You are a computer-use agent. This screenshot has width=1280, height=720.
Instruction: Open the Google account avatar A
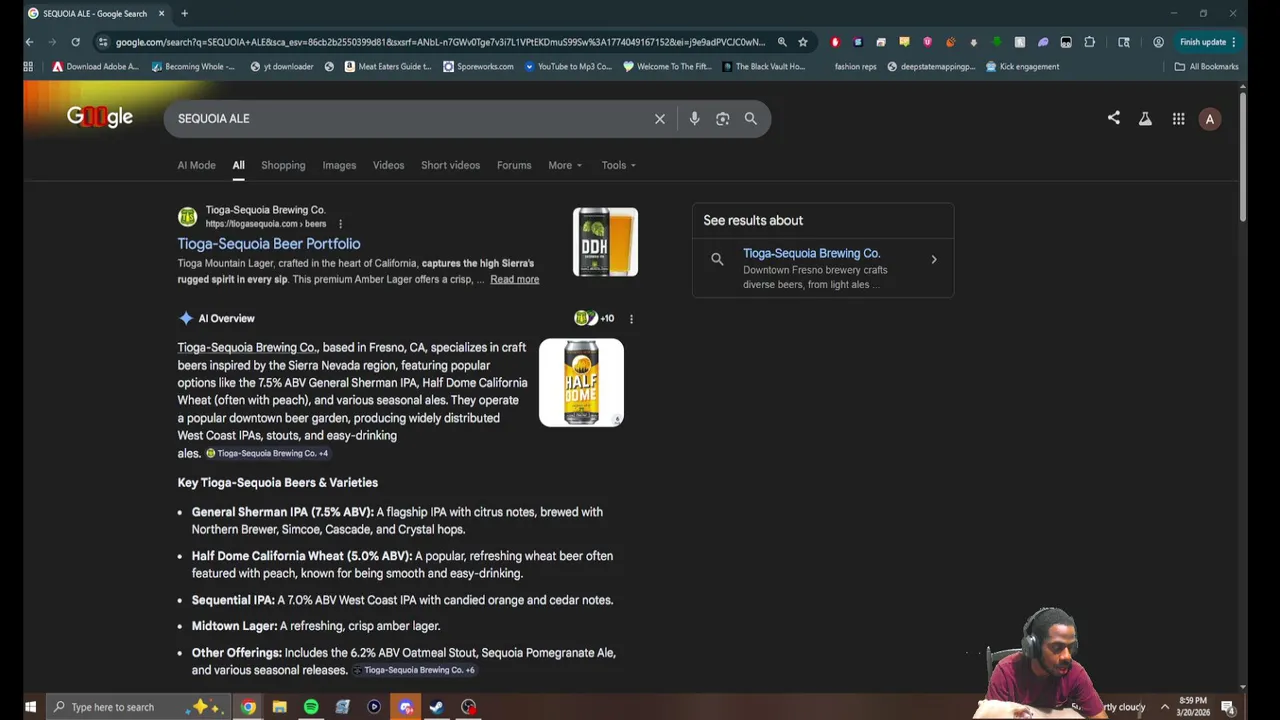coord(1210,119)
